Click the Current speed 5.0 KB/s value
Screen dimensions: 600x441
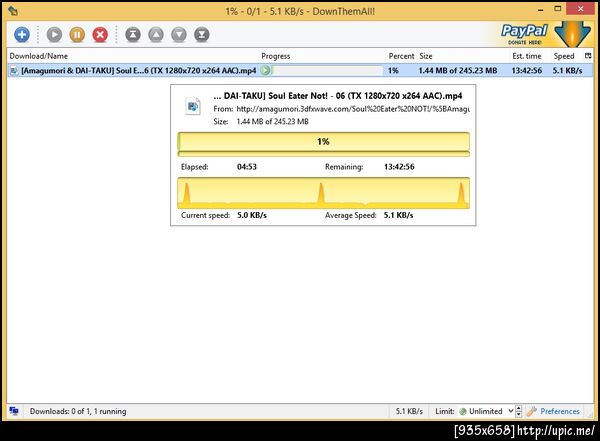tap(252, 215)
